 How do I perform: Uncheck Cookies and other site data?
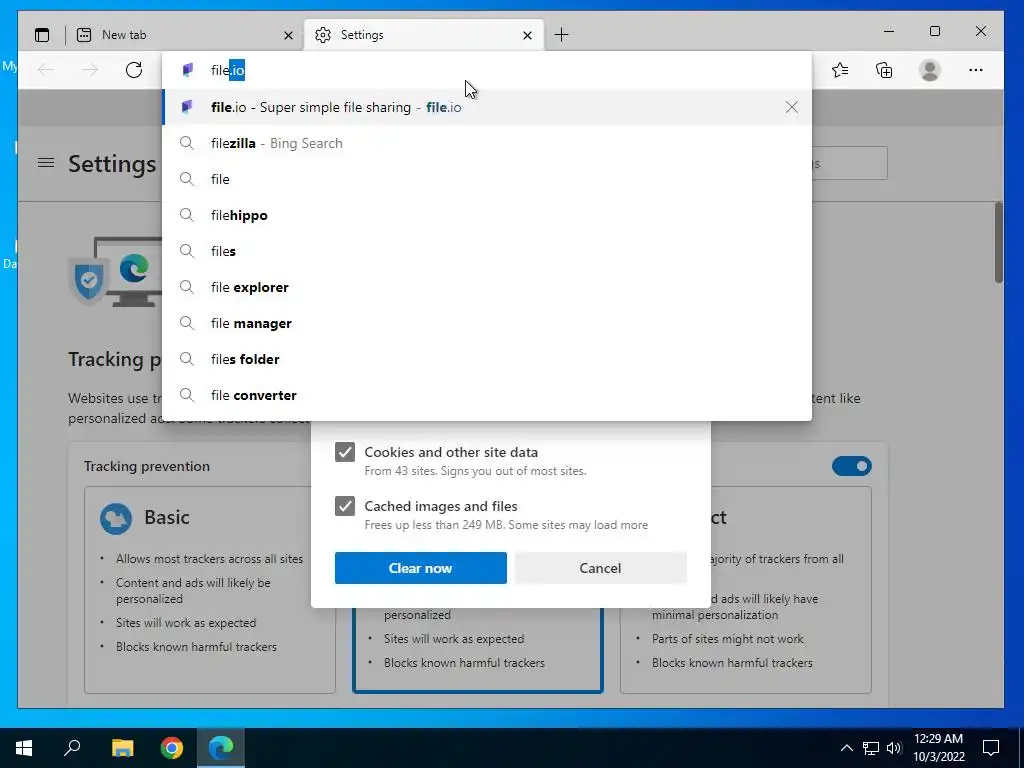point(345,452)
